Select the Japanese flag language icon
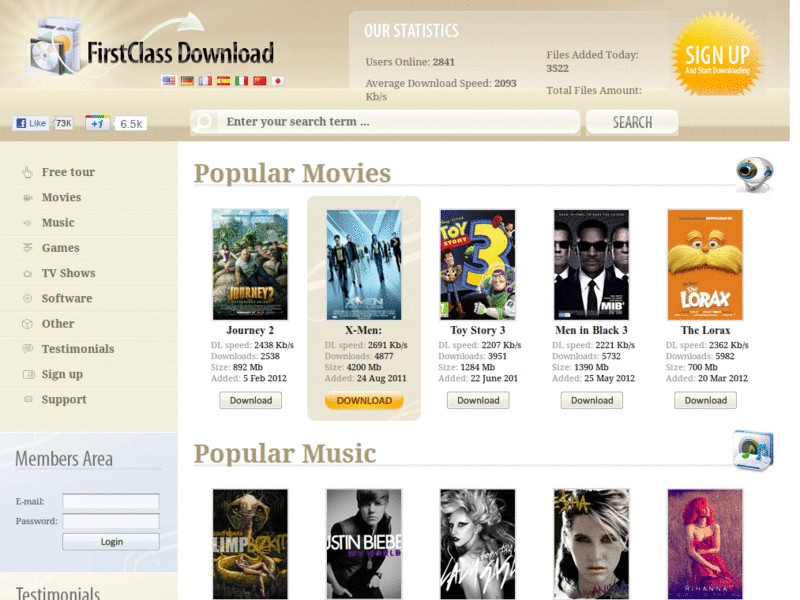800x600 pixels. click(278, 81)
